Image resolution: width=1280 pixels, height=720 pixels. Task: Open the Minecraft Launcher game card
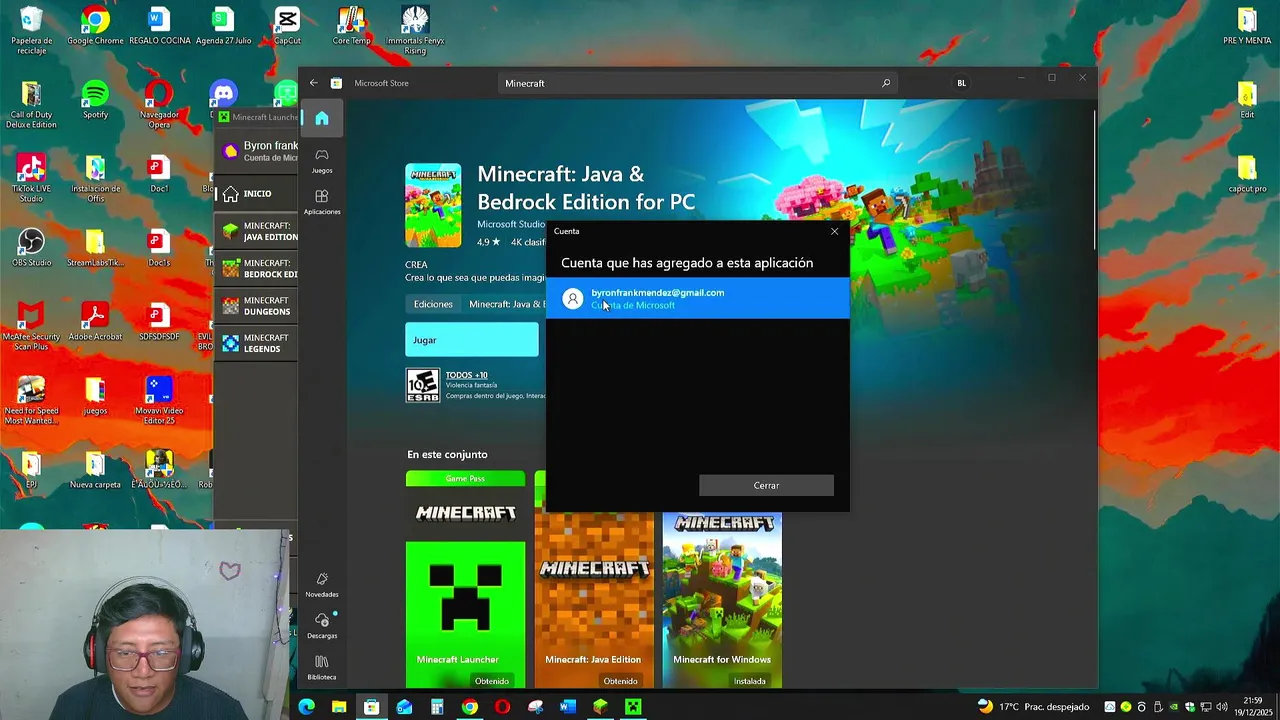465,580
